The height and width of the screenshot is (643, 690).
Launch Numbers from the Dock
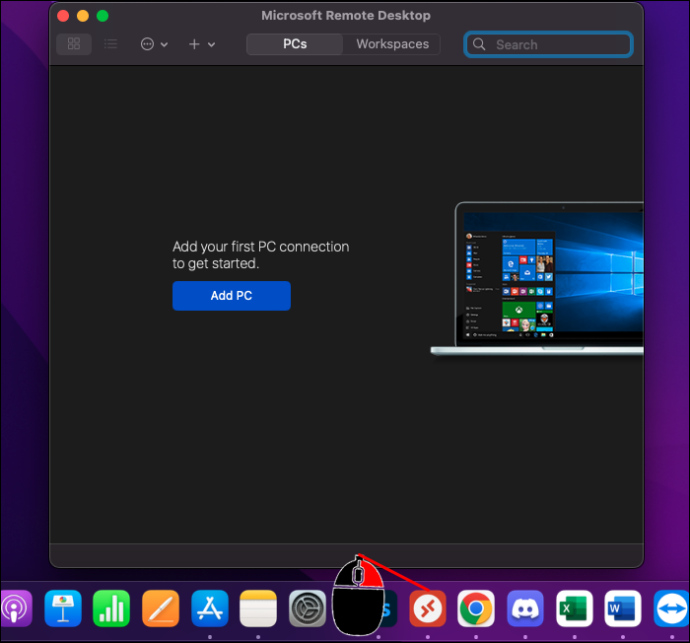coord(111,609)
